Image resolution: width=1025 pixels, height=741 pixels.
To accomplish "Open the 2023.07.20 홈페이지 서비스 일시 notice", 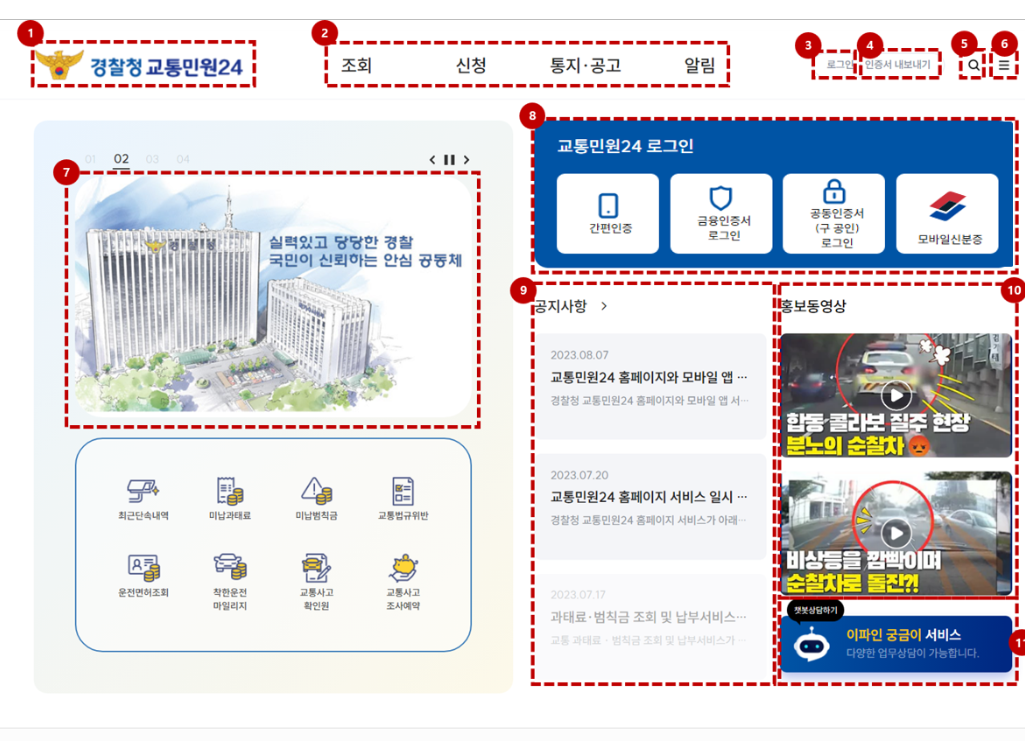I will coord(651,506).
